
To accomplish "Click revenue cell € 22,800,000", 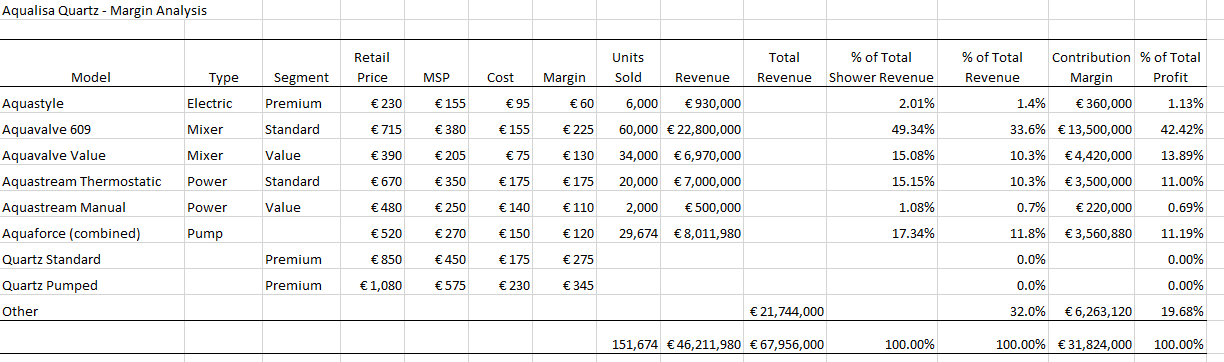I will 703,129.
